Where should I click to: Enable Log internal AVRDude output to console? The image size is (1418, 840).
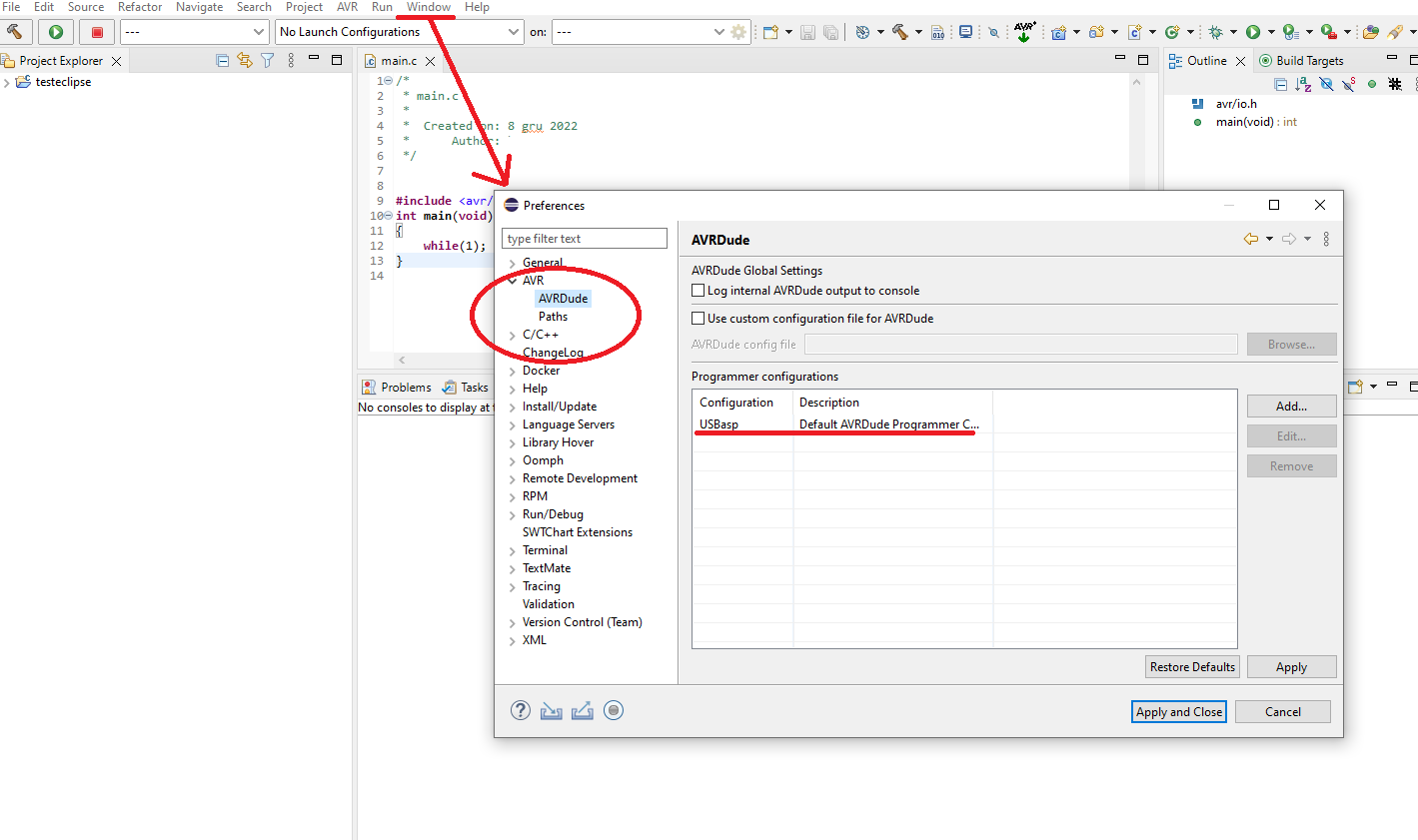(699, 291)
